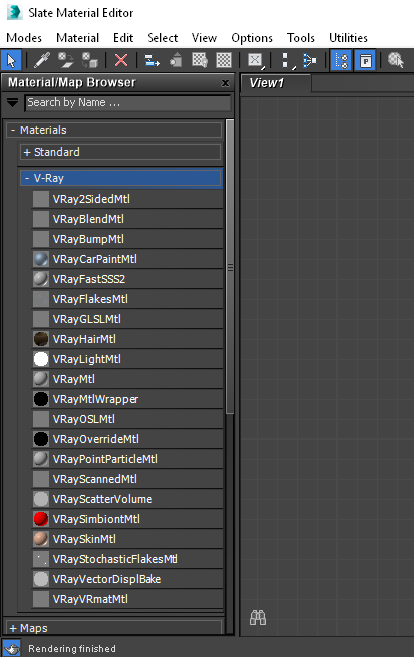Open the Tools menu
The image size is (414, 657).
tap(300, 38)
